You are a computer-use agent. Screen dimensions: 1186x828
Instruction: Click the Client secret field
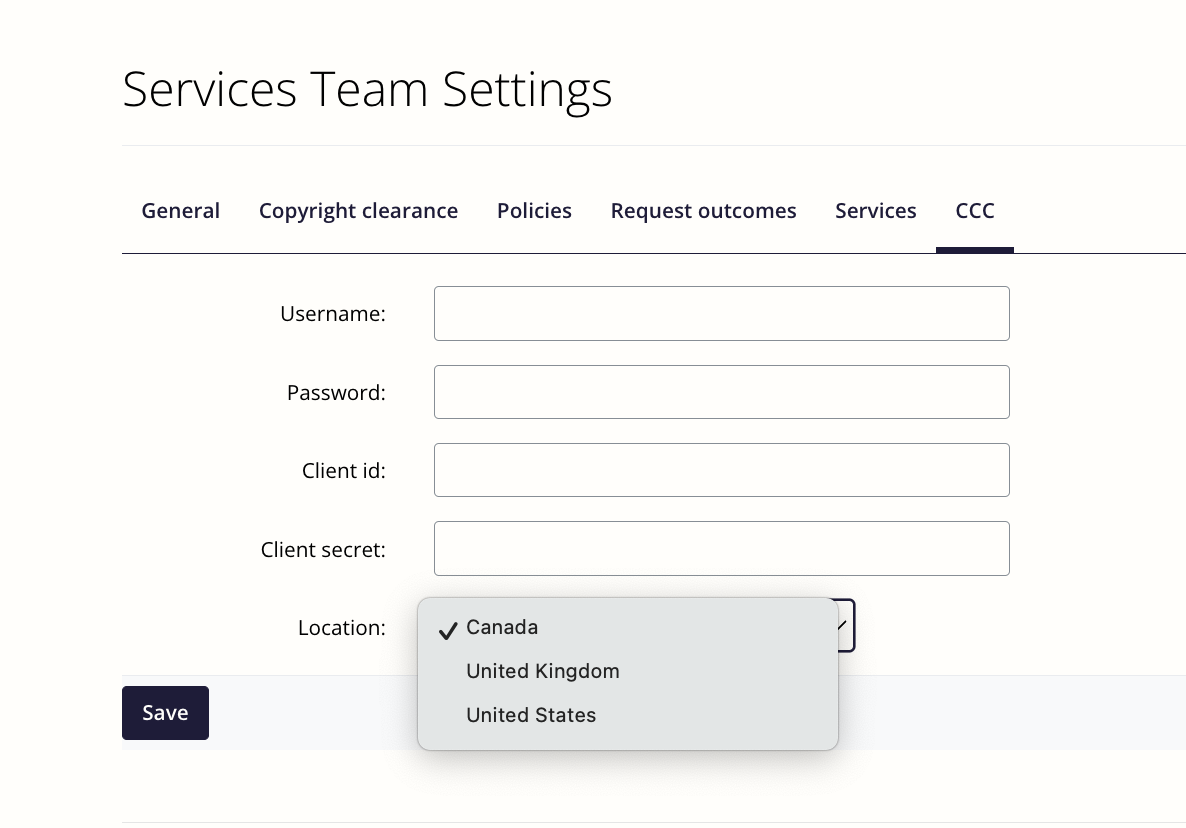(722, 549)
